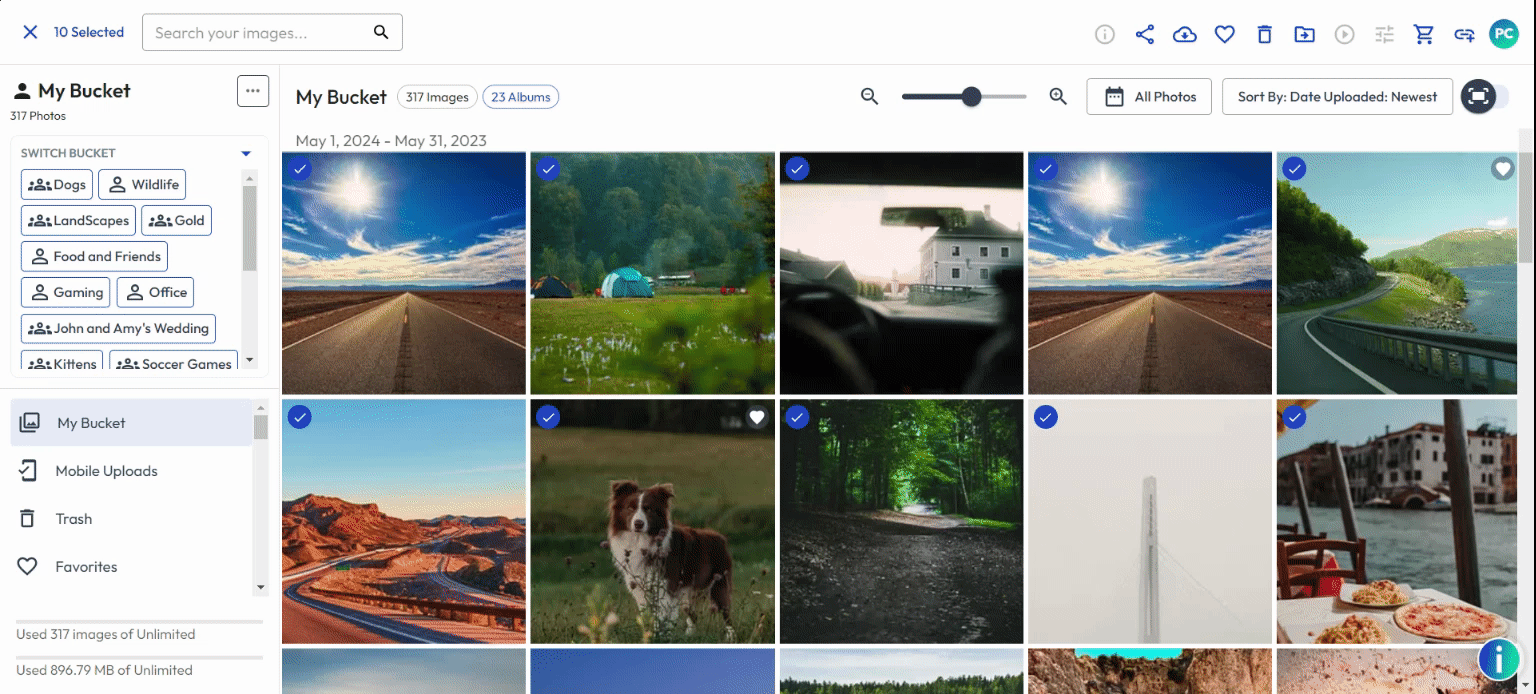Zoom out the thumbnail grid

coord(870,96)
